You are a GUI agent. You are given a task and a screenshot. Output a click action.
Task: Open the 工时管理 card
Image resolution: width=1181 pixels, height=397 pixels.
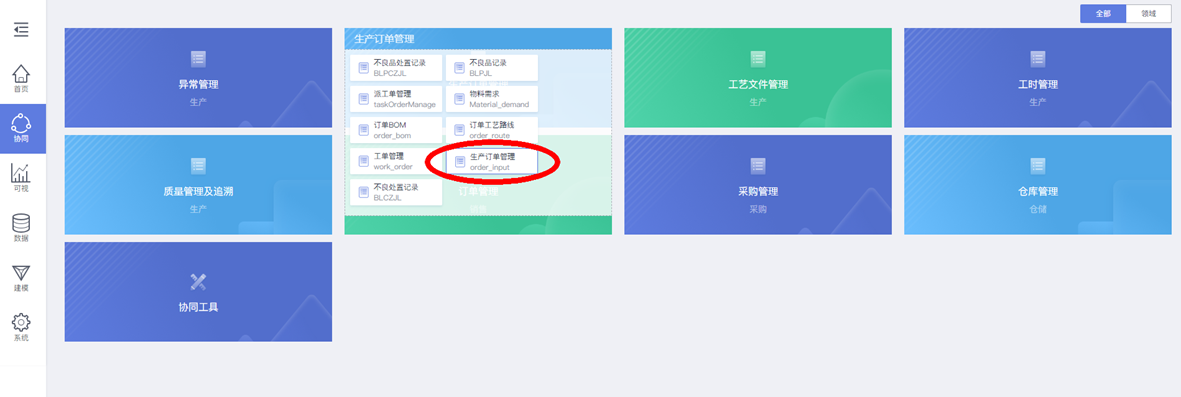pos(1038,78)
